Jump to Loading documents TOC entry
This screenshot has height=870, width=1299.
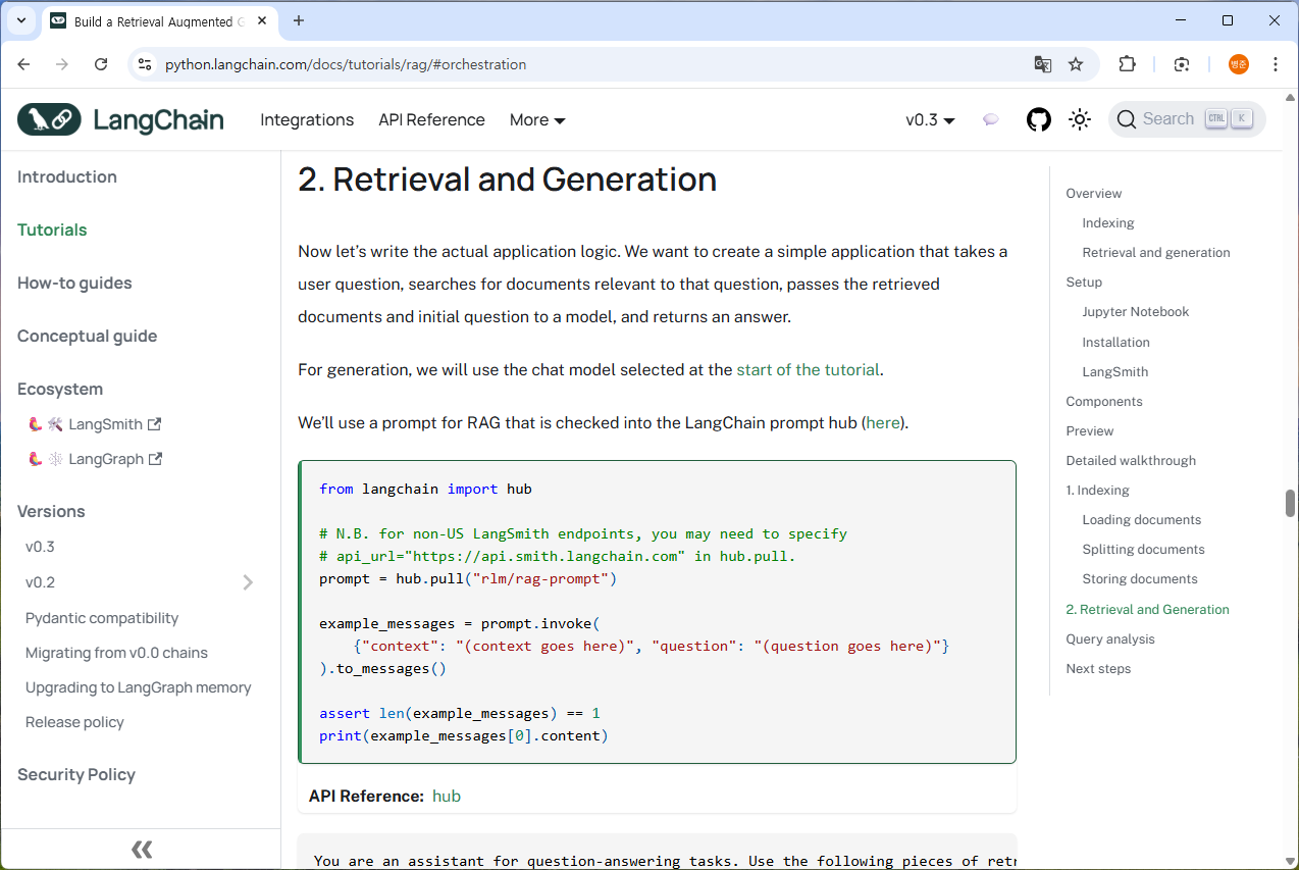1142,520
